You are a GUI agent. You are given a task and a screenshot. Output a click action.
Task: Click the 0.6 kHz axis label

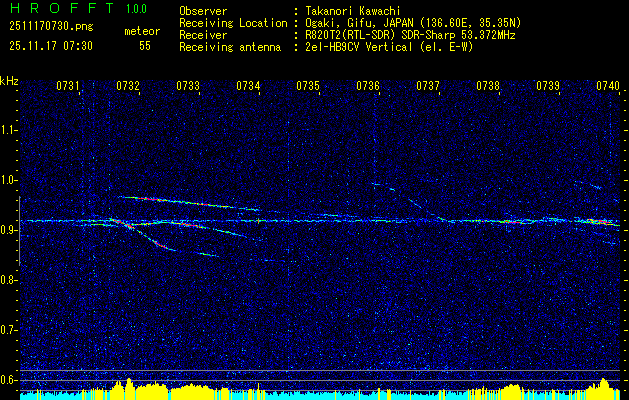point(8,380)
